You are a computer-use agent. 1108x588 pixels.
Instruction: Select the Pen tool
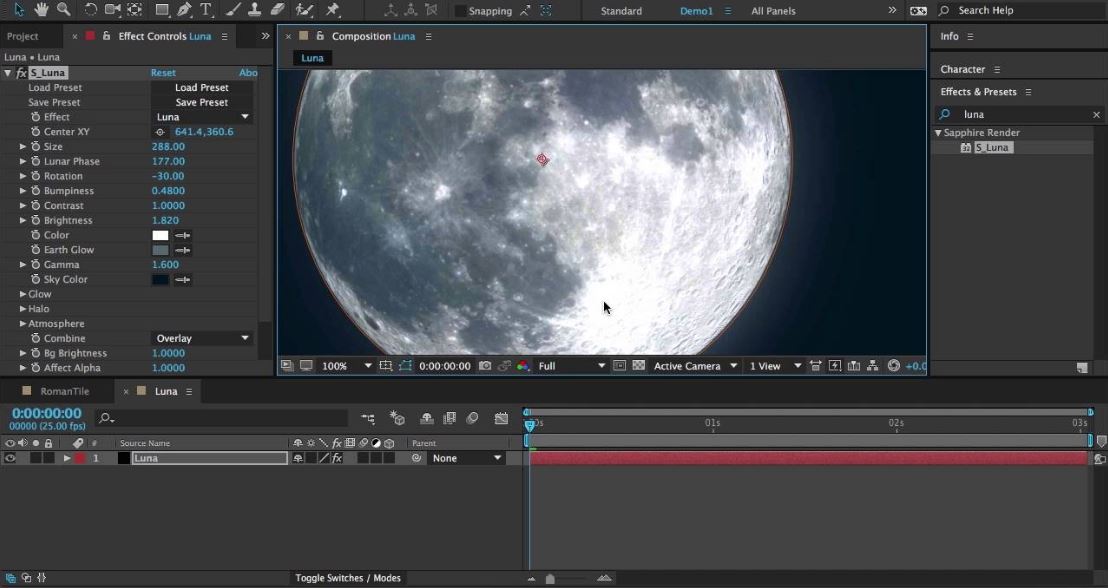182,10
